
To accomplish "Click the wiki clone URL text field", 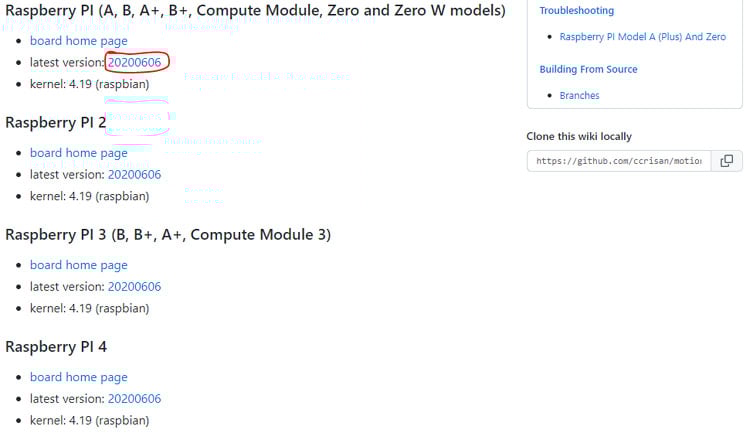I will tap(618, 161).
